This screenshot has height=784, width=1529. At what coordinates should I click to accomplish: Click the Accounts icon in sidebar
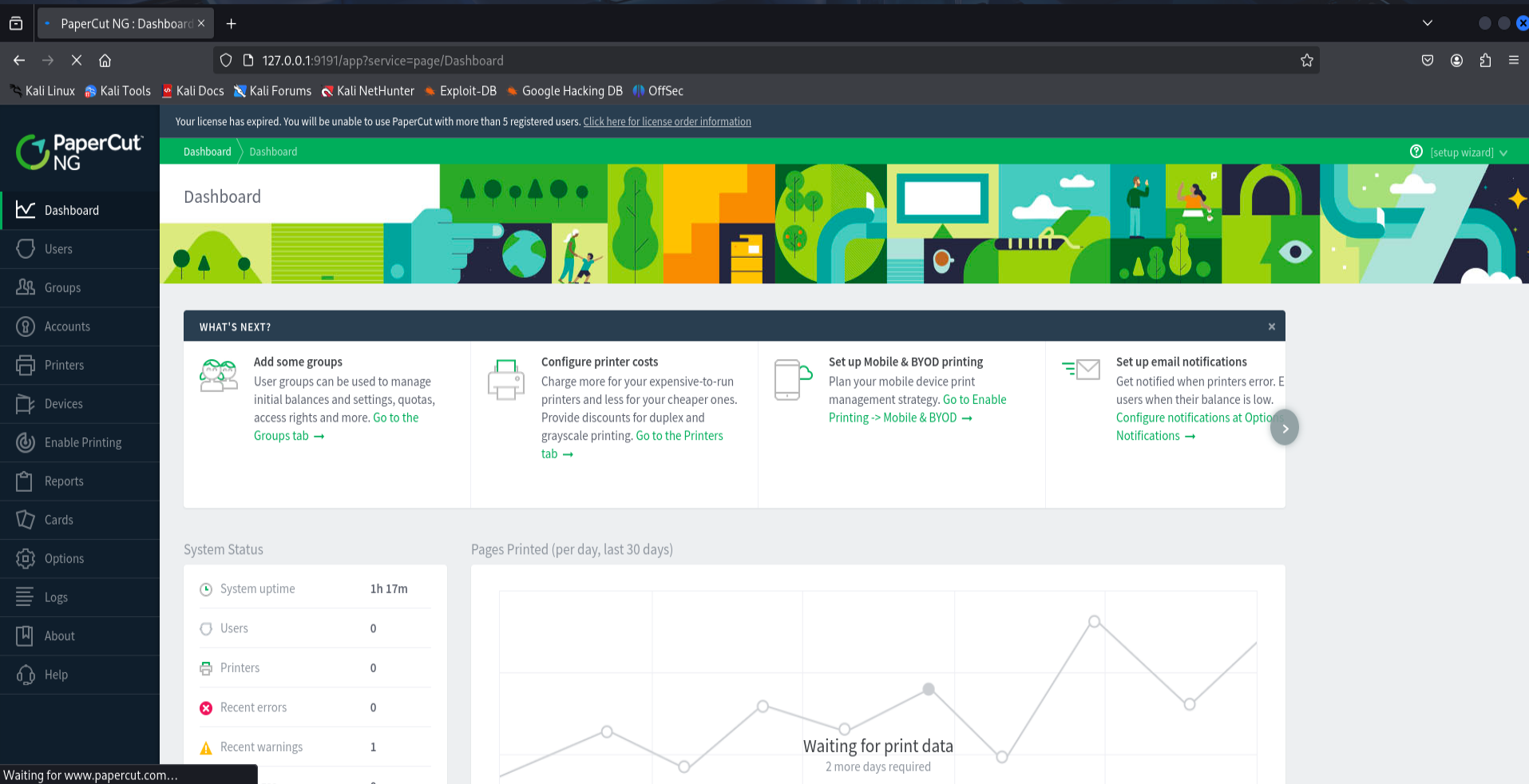[26, 327]
